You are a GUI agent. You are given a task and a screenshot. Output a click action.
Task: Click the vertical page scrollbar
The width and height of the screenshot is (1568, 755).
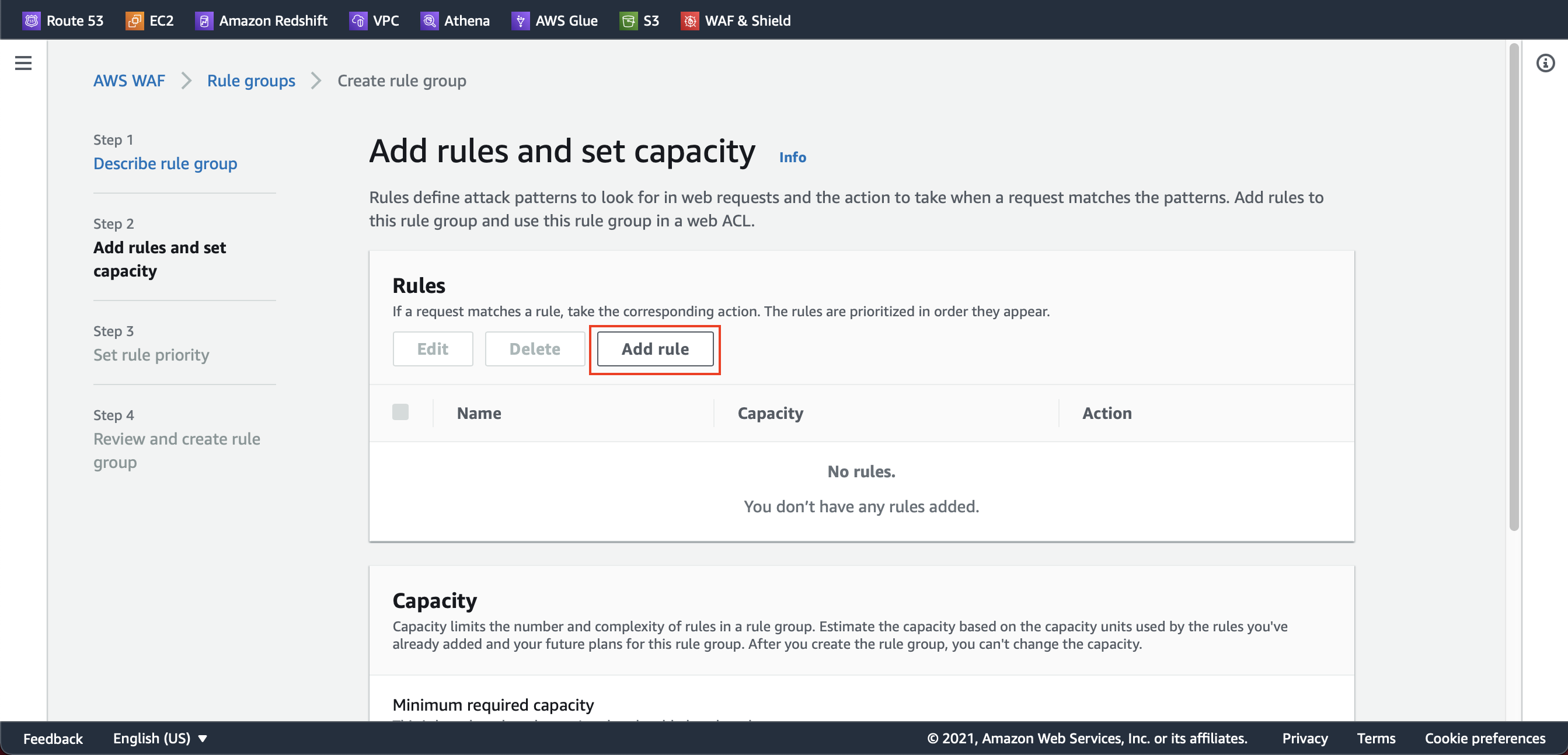(1514, 286)
